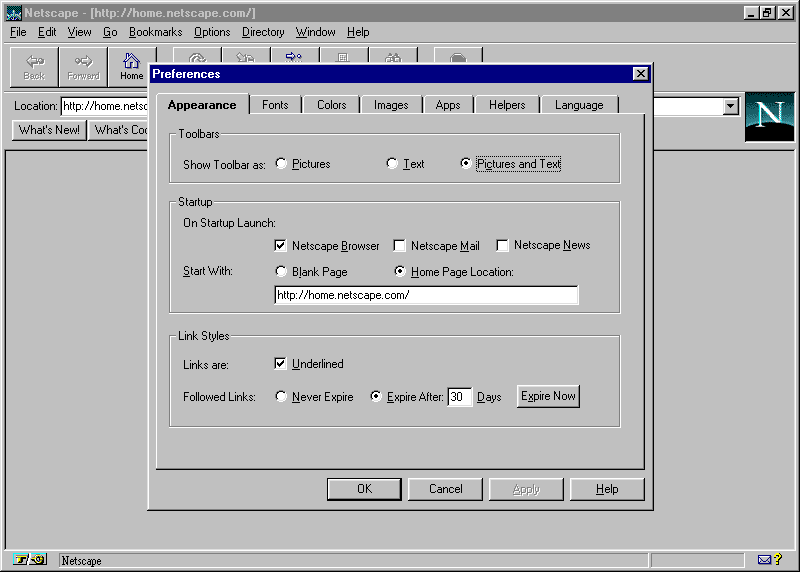
Task: Click the Netscape N logo
Action: [x=769, y=116]
